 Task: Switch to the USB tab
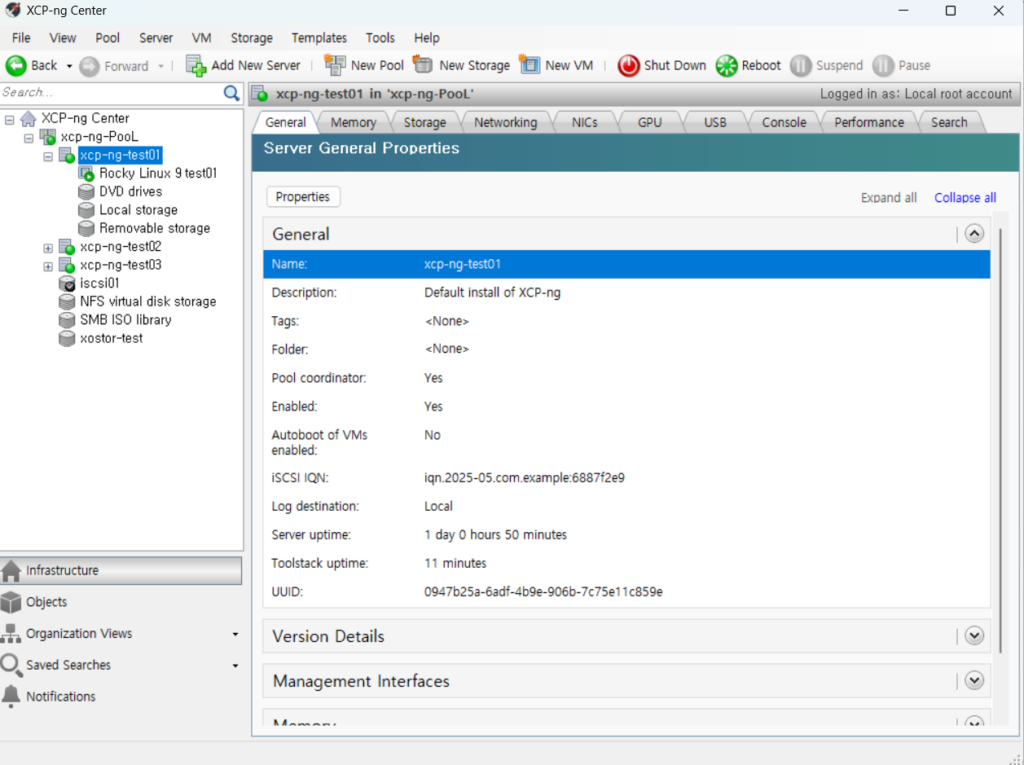pos(715,122)
